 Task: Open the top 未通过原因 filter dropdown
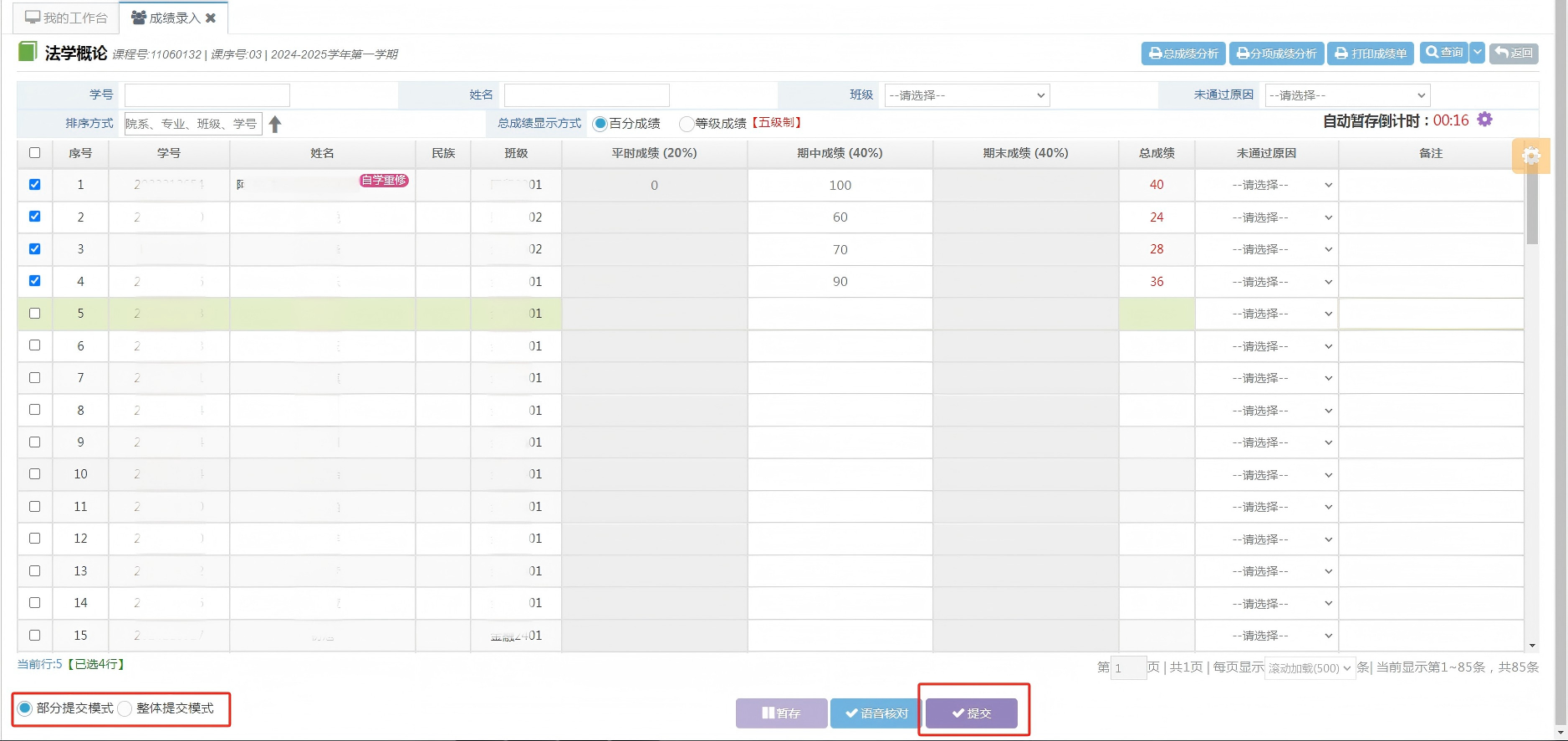click(1347, 95)
